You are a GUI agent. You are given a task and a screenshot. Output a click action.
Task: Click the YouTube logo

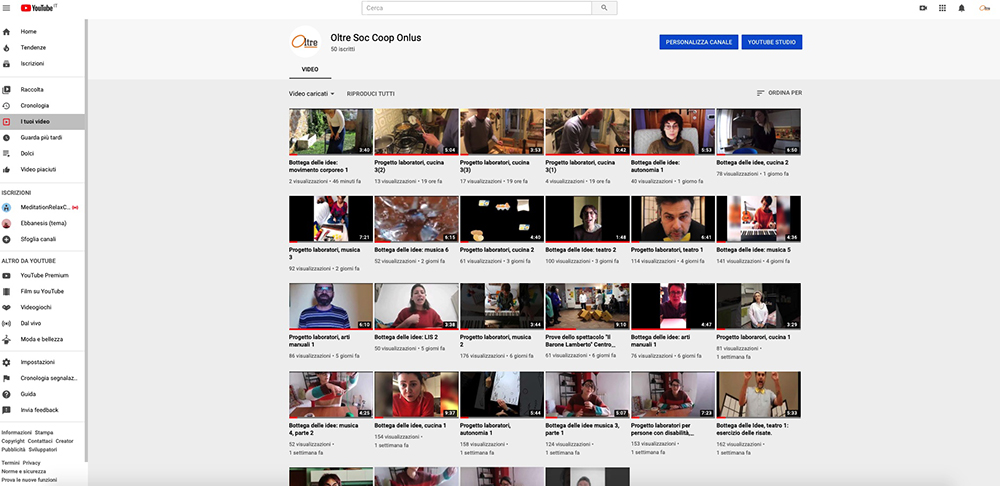(x=38, y=8)
